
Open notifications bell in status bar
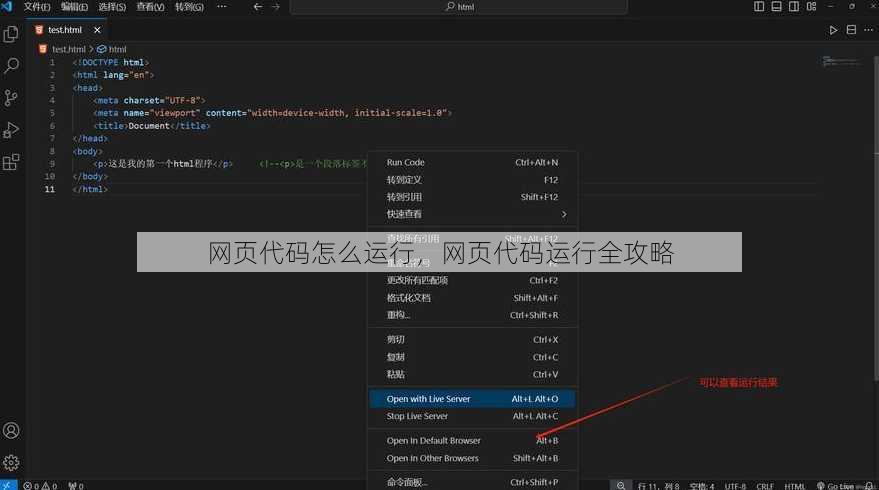tap(869, 486)
